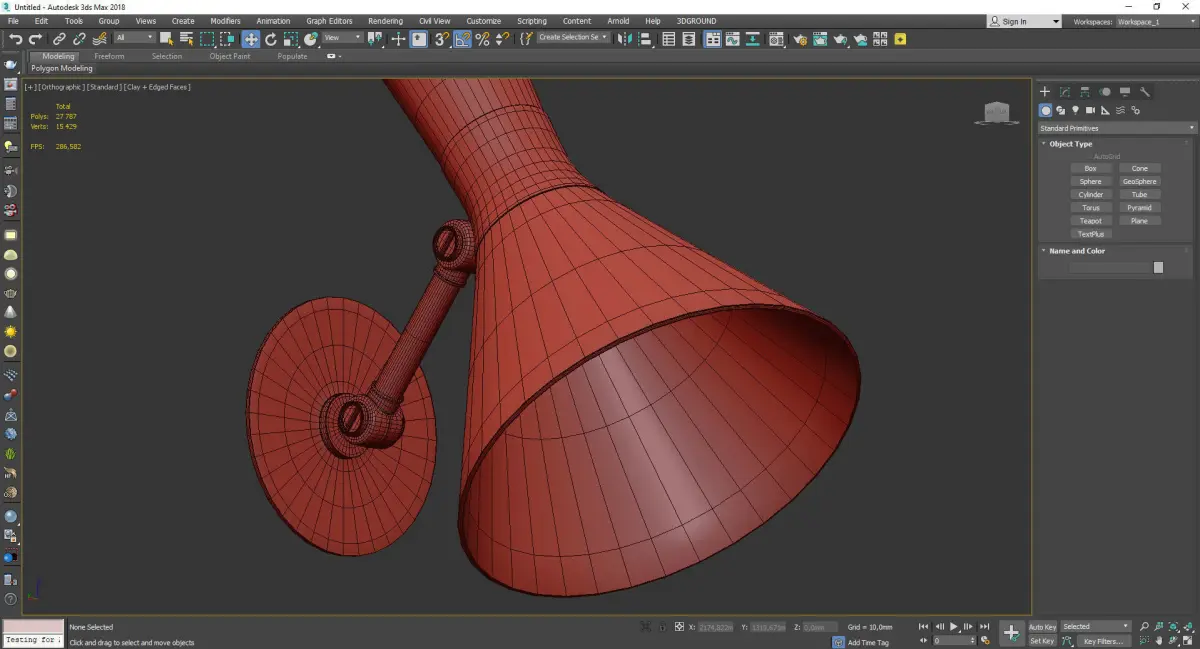This screenshot has height=649, width=1200.
Task: Toggle the Percent Snap button
Action: point(482,39)
